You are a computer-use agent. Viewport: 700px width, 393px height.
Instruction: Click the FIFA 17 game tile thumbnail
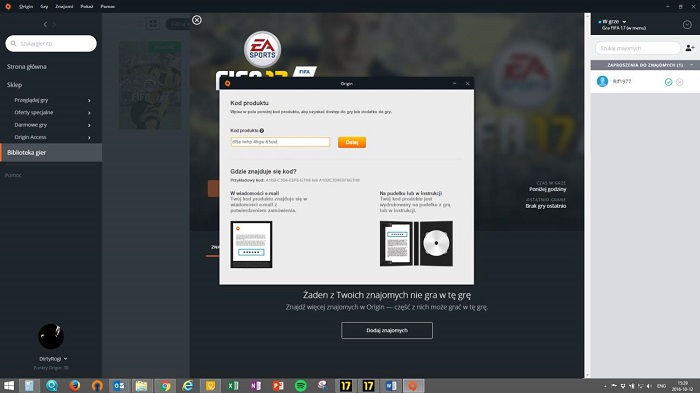150,85
